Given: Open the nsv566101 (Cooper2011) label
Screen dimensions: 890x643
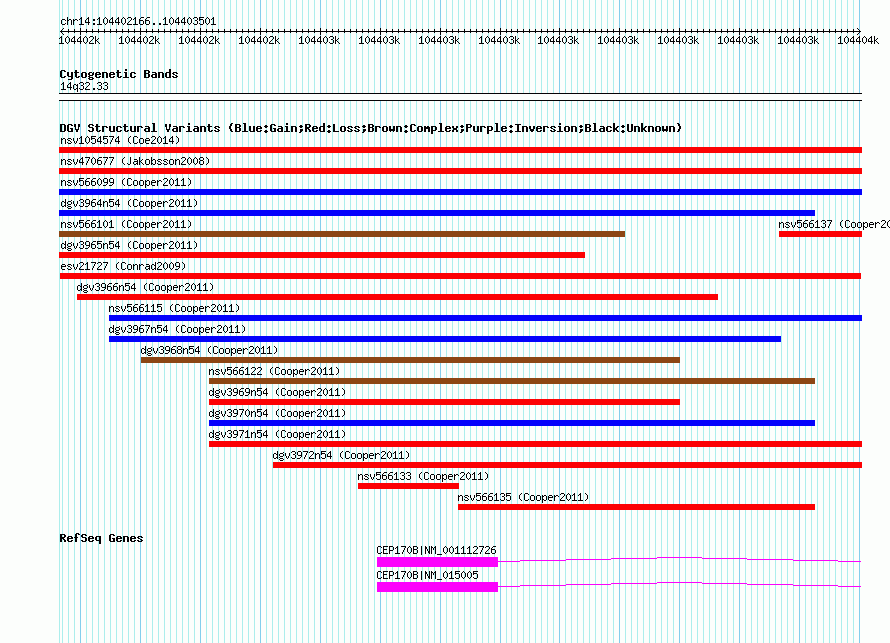Looking at the screenshot, I should tap(126, 224).
